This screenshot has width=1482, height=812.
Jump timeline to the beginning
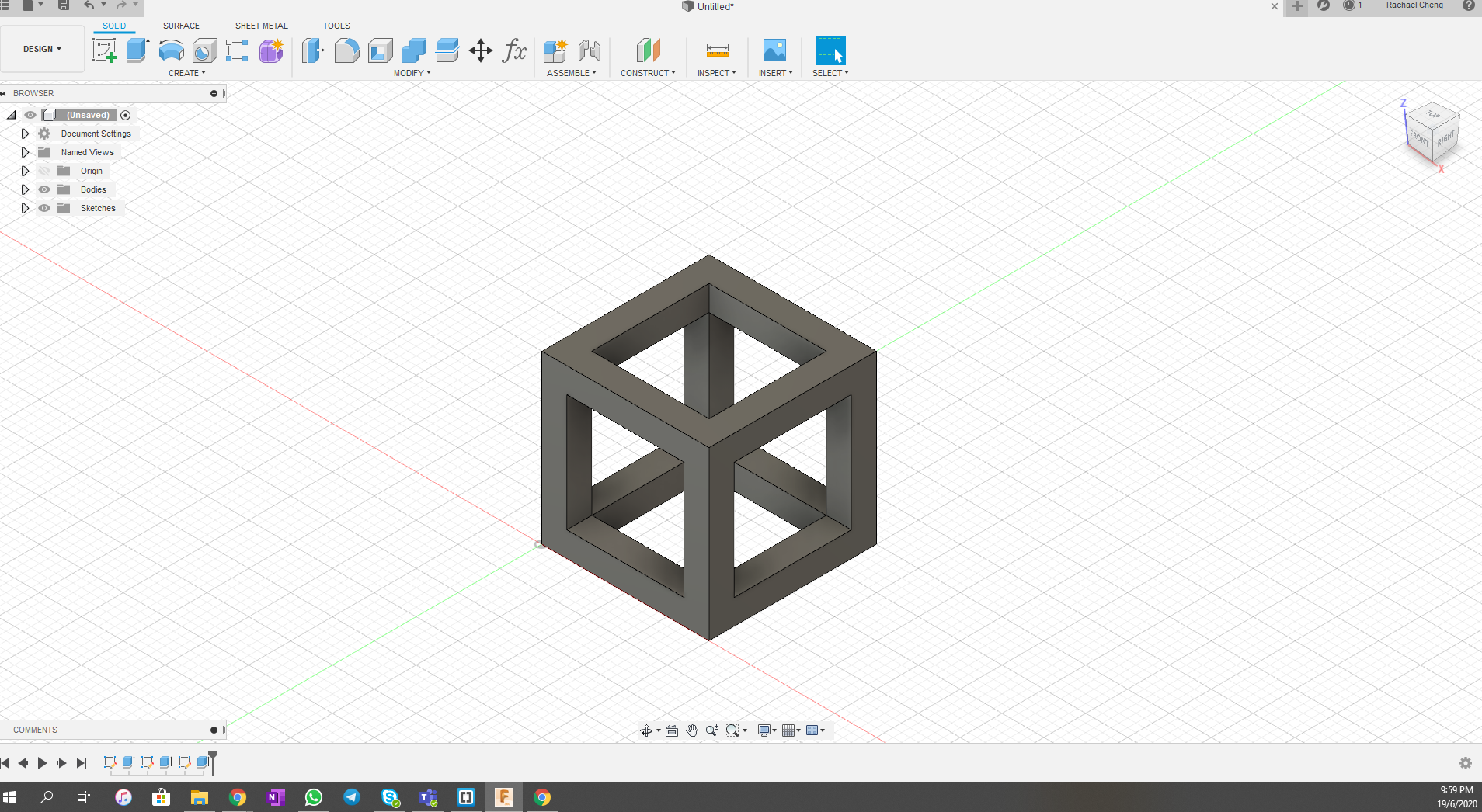click(5, 763)
